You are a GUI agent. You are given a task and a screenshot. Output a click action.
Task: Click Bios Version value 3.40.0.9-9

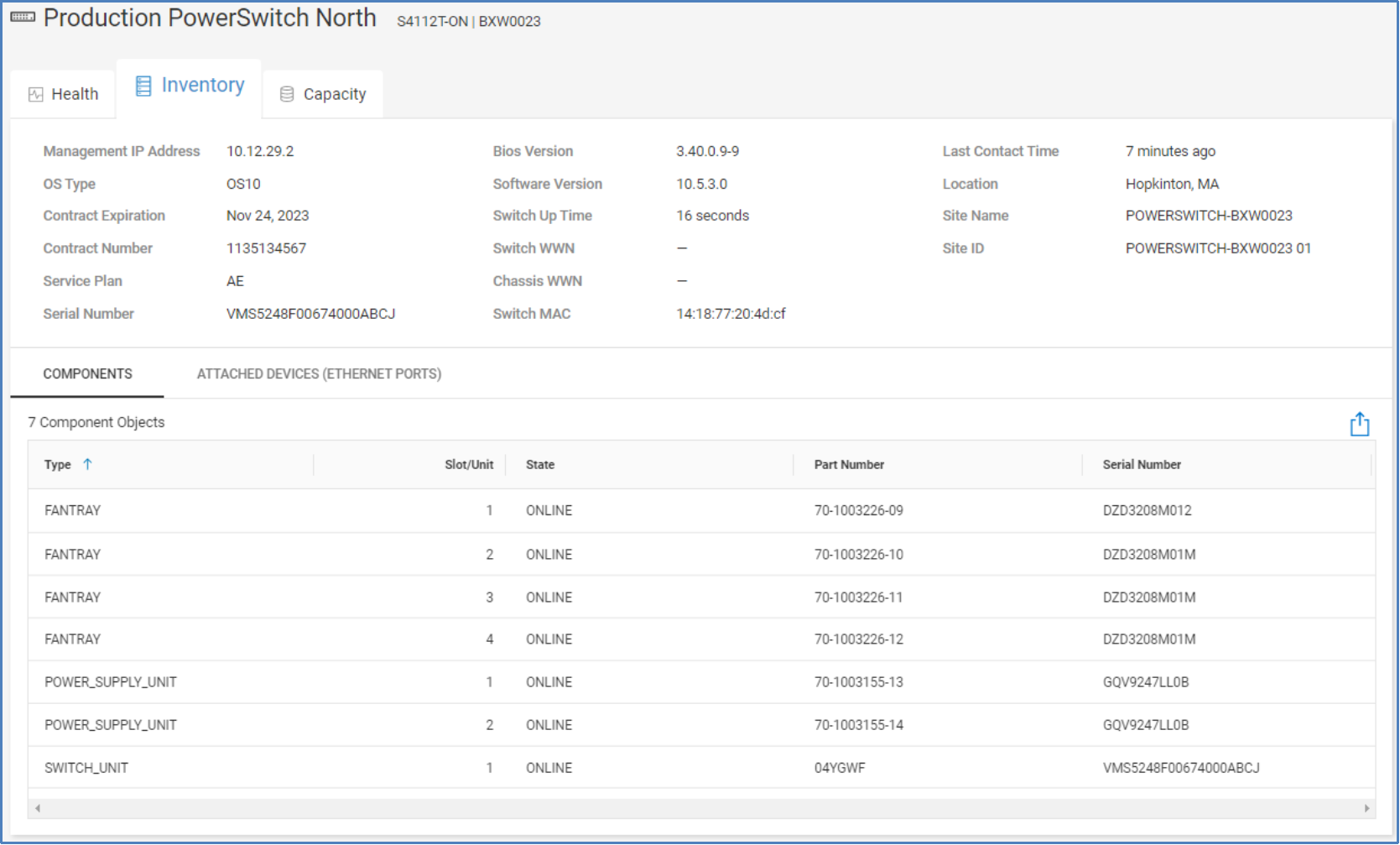coord(708,151)
